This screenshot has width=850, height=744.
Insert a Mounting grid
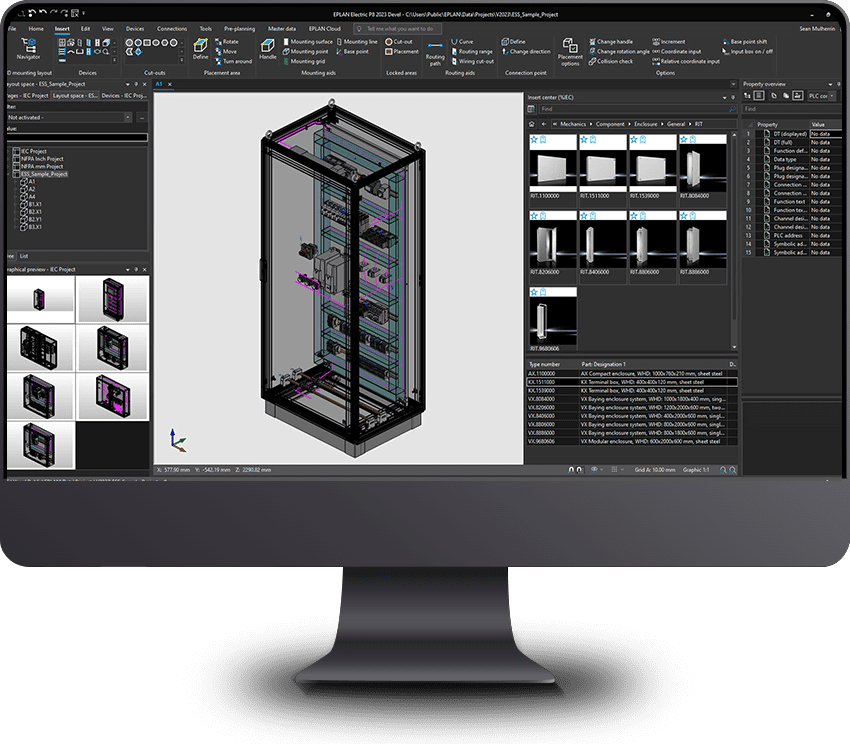[304, 61]
